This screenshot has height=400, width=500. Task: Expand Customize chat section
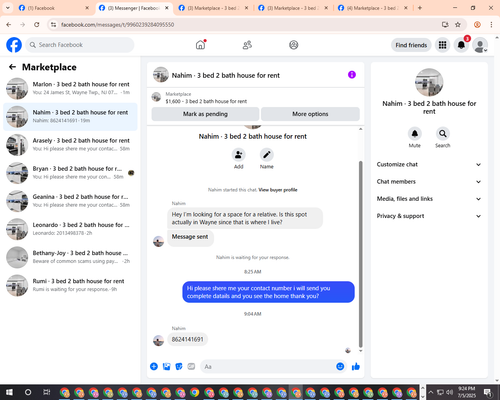(429, 164)
